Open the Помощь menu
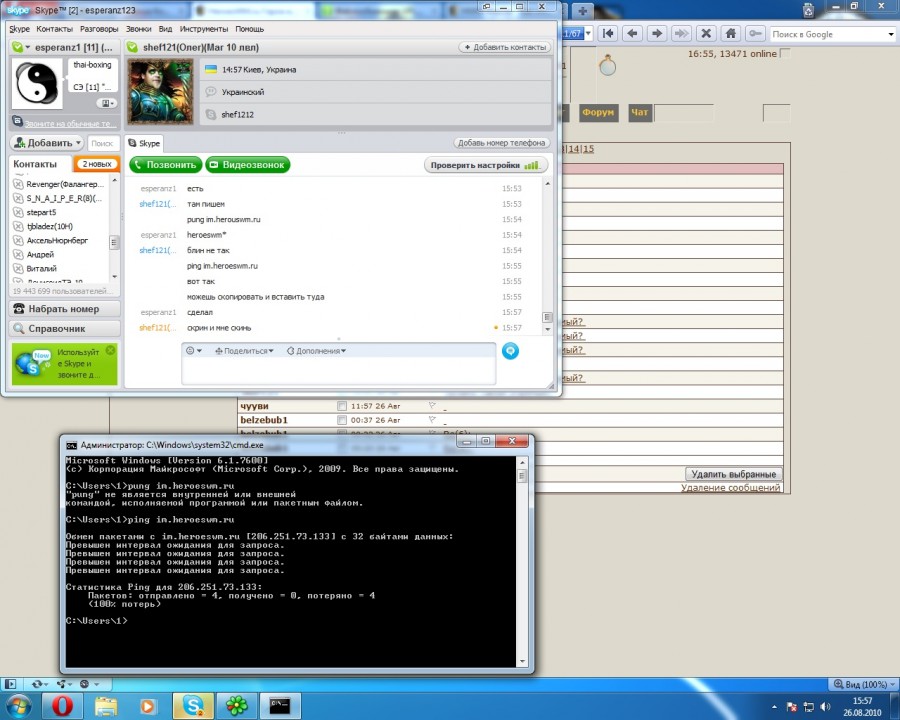 pyautogui.click(x=250, y=29)
